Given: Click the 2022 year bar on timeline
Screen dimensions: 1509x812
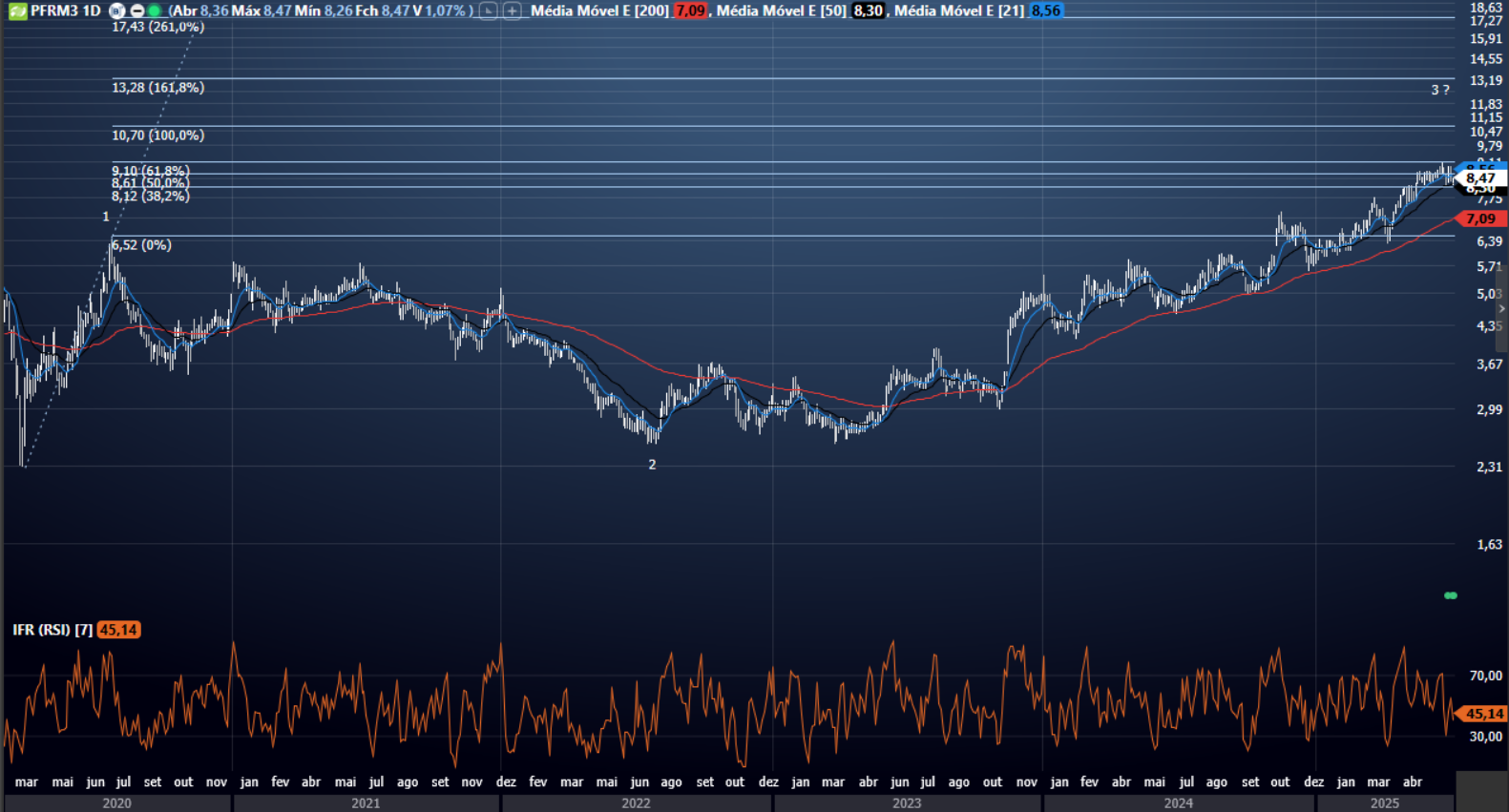Looking at the screenshot, I should pyautogui.click(x=636, y=803).
